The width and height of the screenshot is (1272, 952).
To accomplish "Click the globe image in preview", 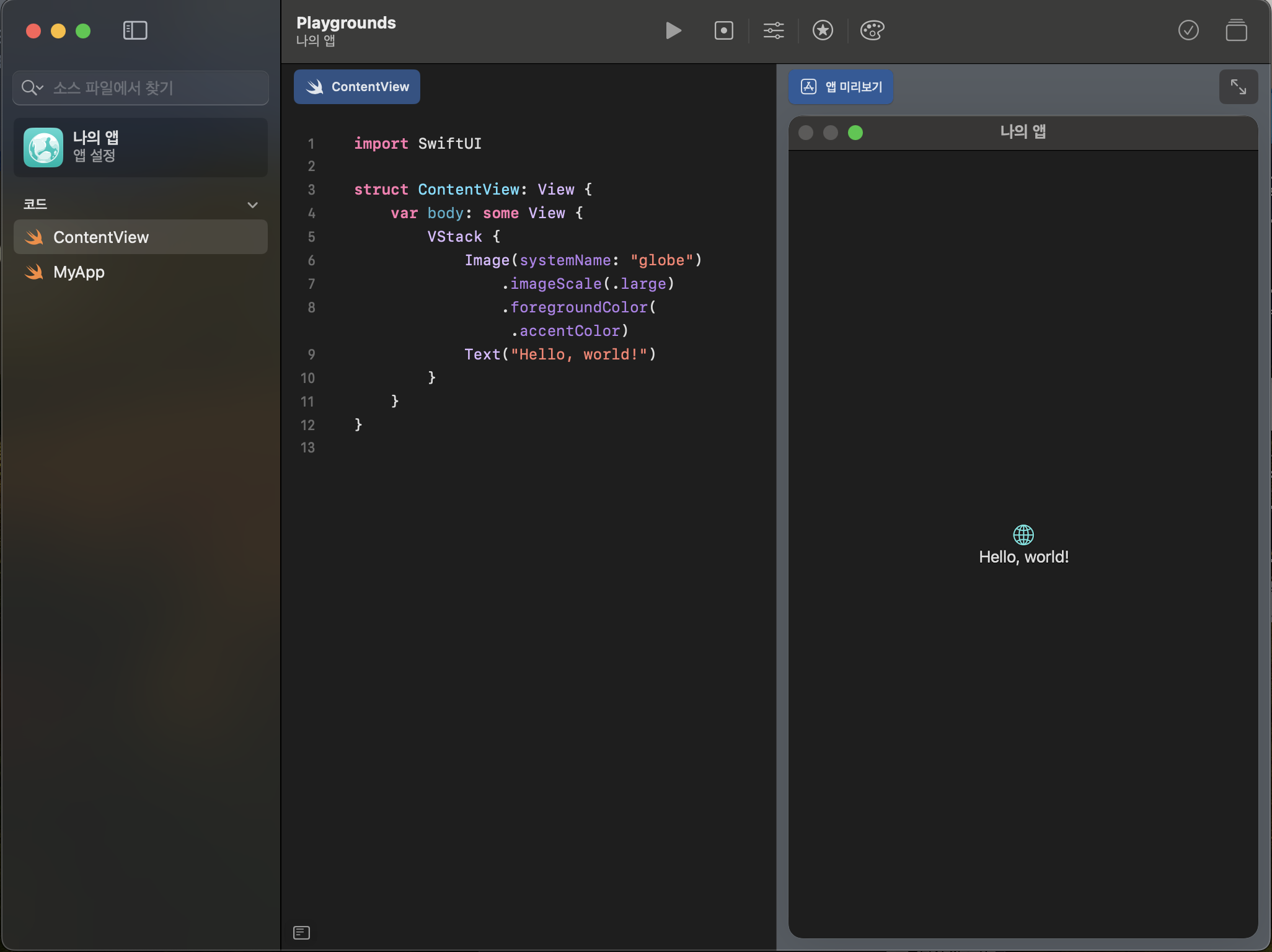I will click(x=1023, y=534).
